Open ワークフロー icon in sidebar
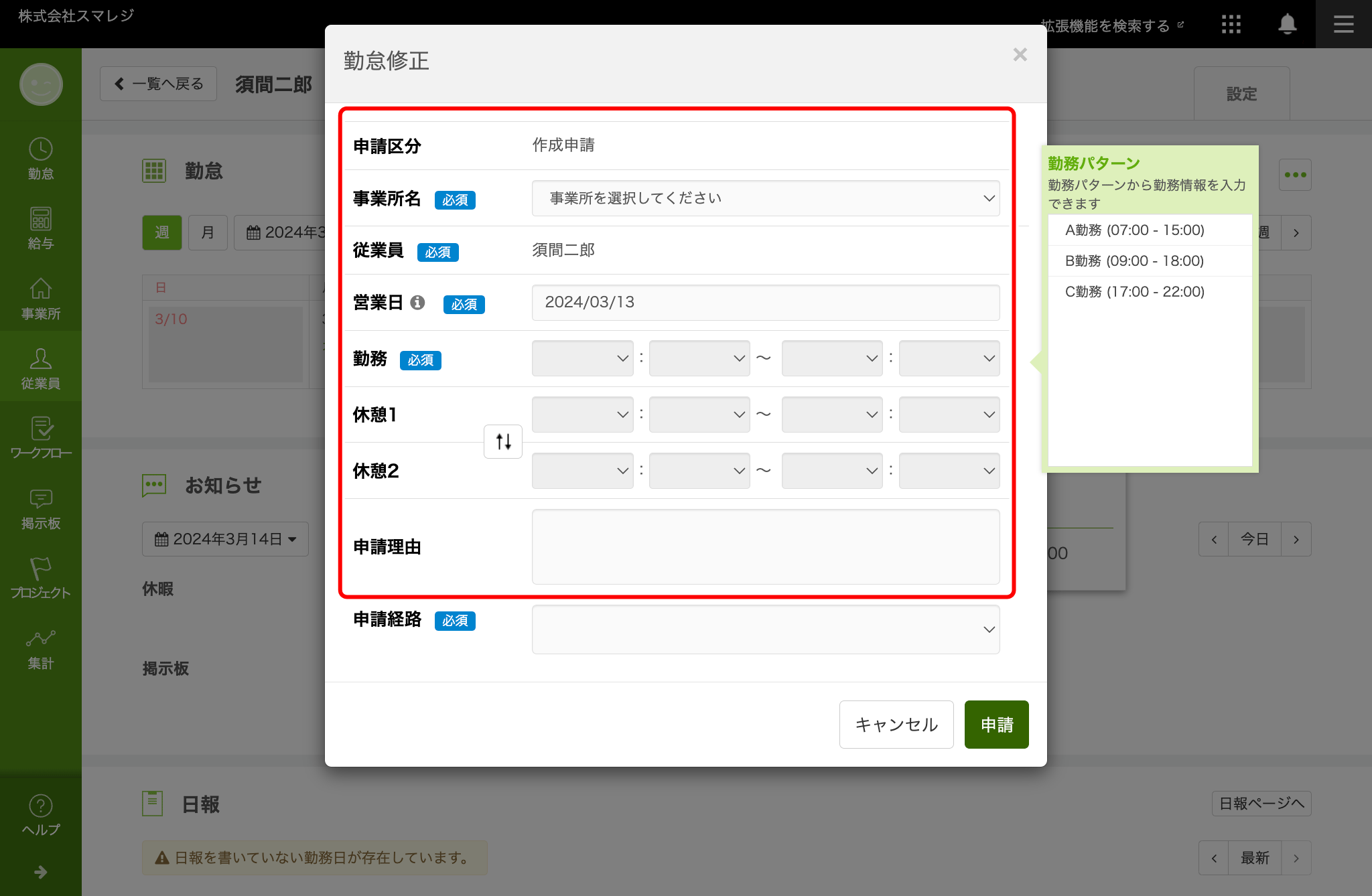This screenshot has width=1372, height=896. pos(40,437)
